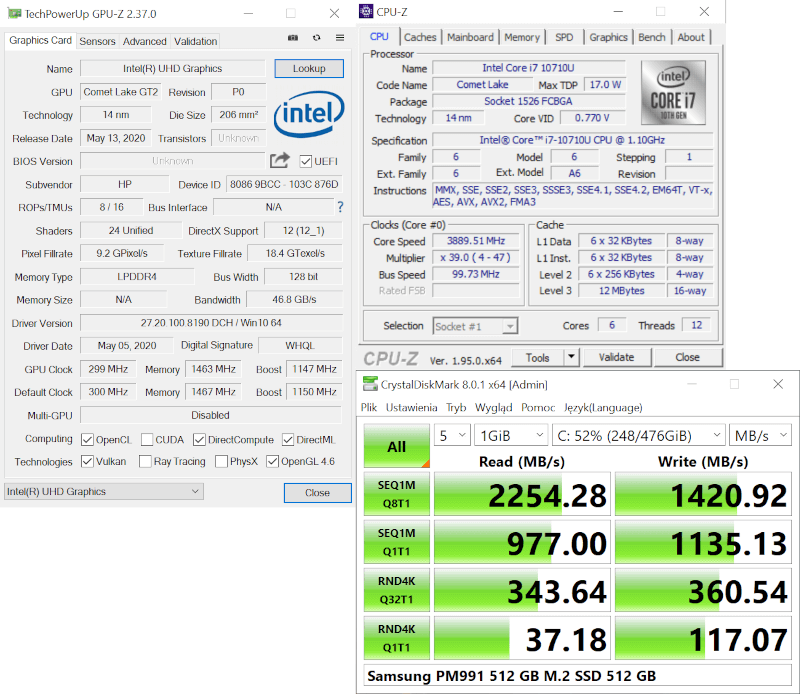
Task: Click the Samsung PM991 SSD info text
Action: pyautogui.click(x=500, y=676)
